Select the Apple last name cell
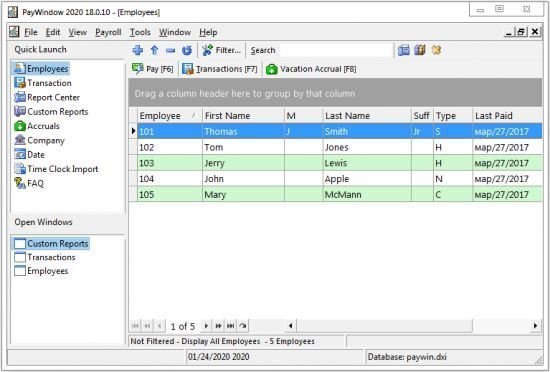Image resolution: width=550 pixels, height=372 pixels. pos(367,179)
